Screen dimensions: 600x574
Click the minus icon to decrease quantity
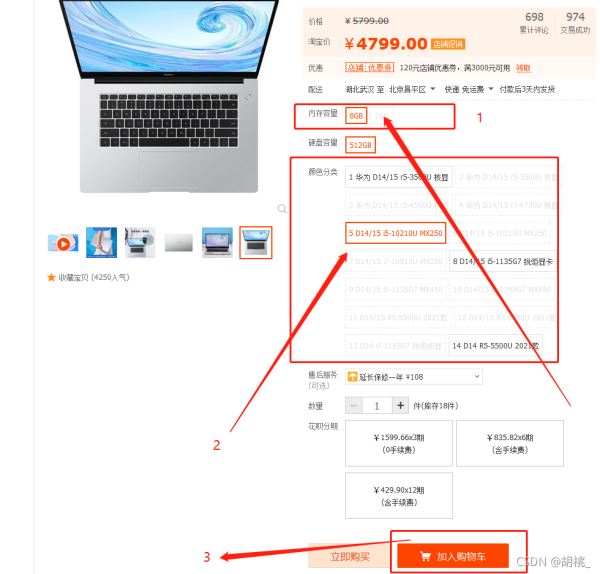(x=354, y=405)
